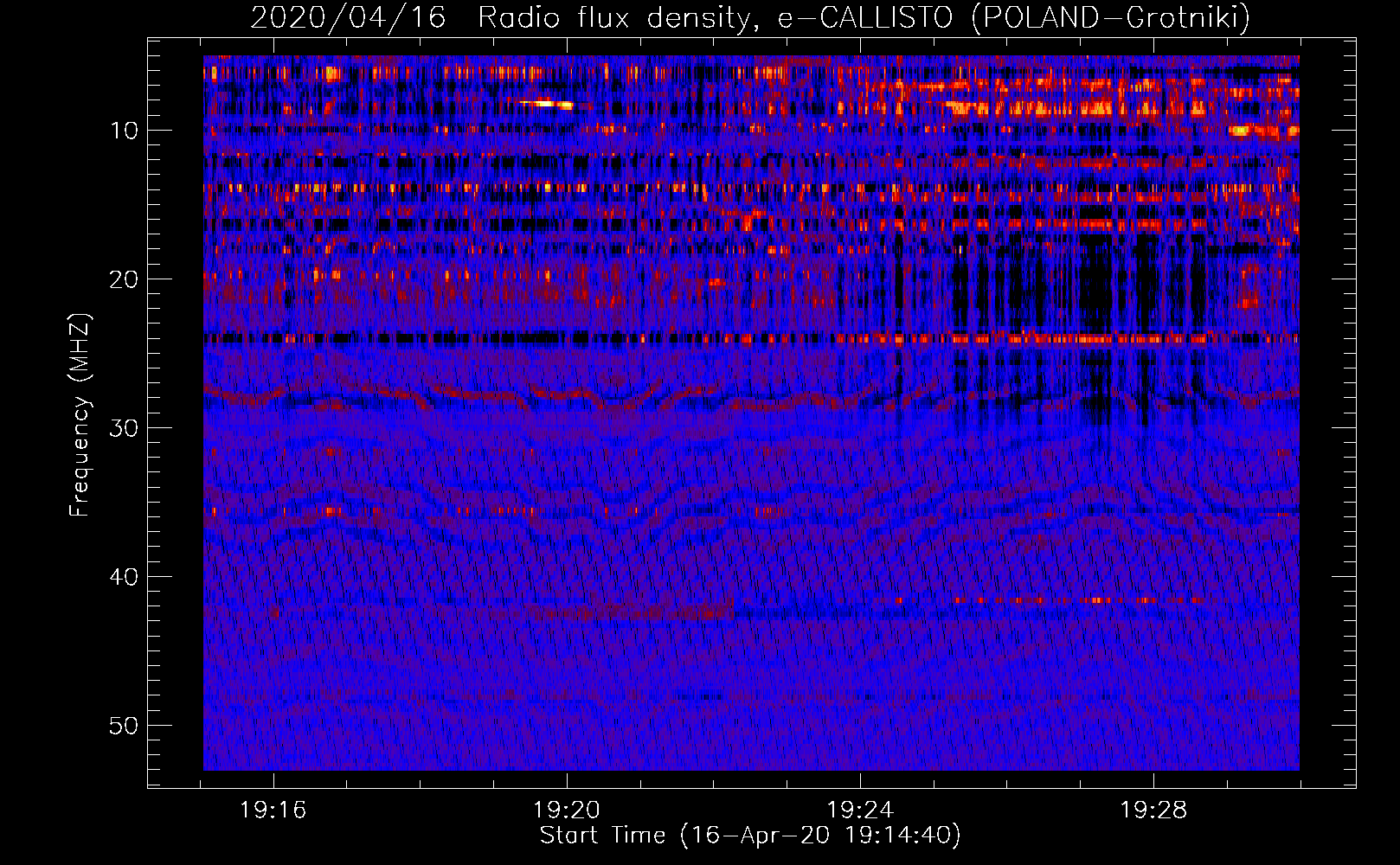The image size is (1400, 865).
Task: Click the plot title mentioning e-CALLISTO POLAND-Grotniki
Action: tap(750, 17)
